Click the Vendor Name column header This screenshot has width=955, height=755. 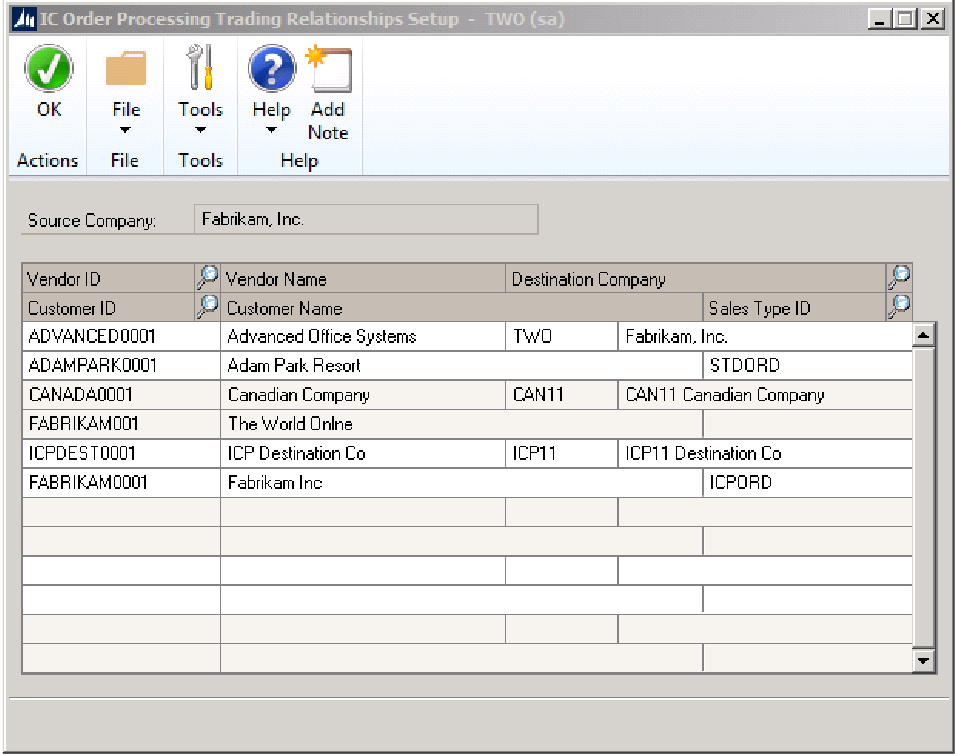(x=363, y=279)
